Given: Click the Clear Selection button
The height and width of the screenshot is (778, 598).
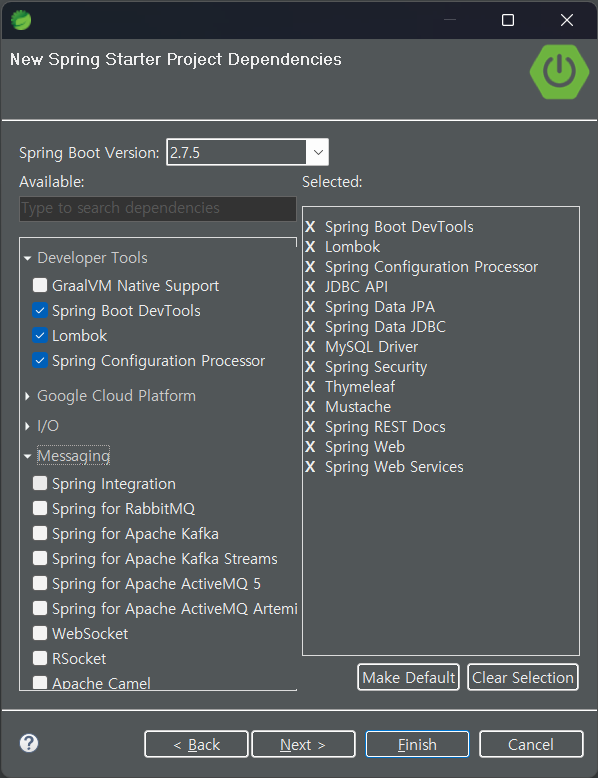Looking at the screenshot, I should [x=523, y=677].
